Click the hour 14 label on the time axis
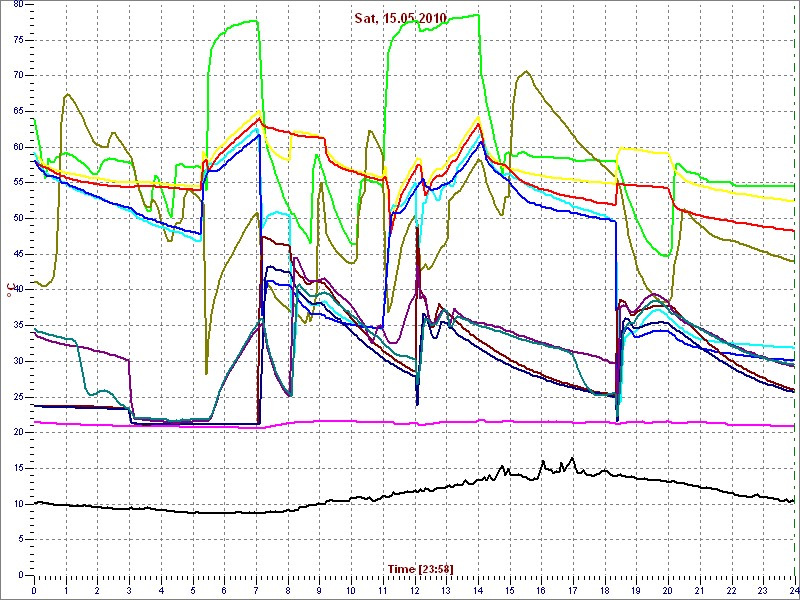Viewport: 800px width, 600px height. click(x=477, y=590)
